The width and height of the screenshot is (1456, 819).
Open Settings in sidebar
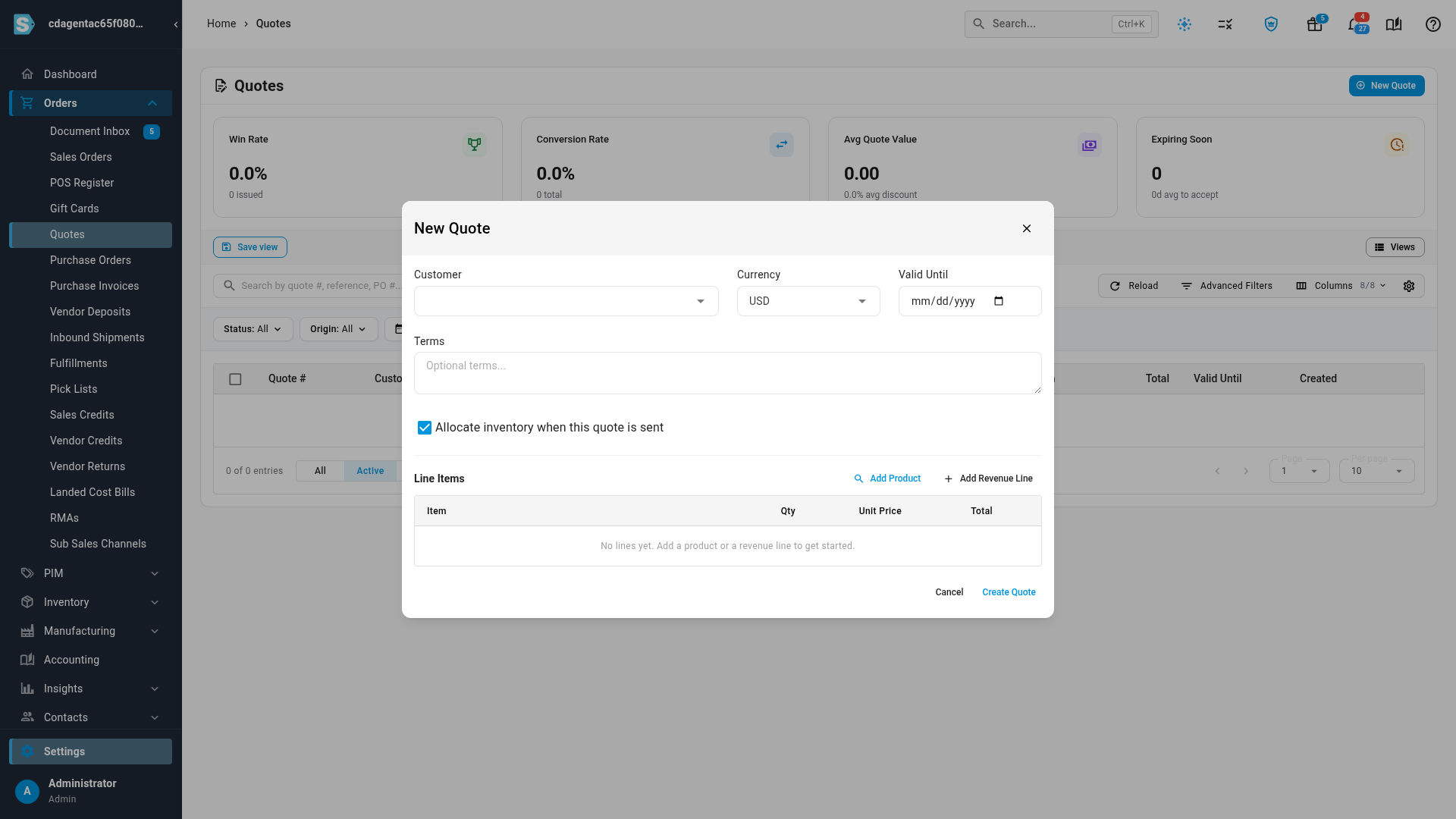click(x=91, y=752)
